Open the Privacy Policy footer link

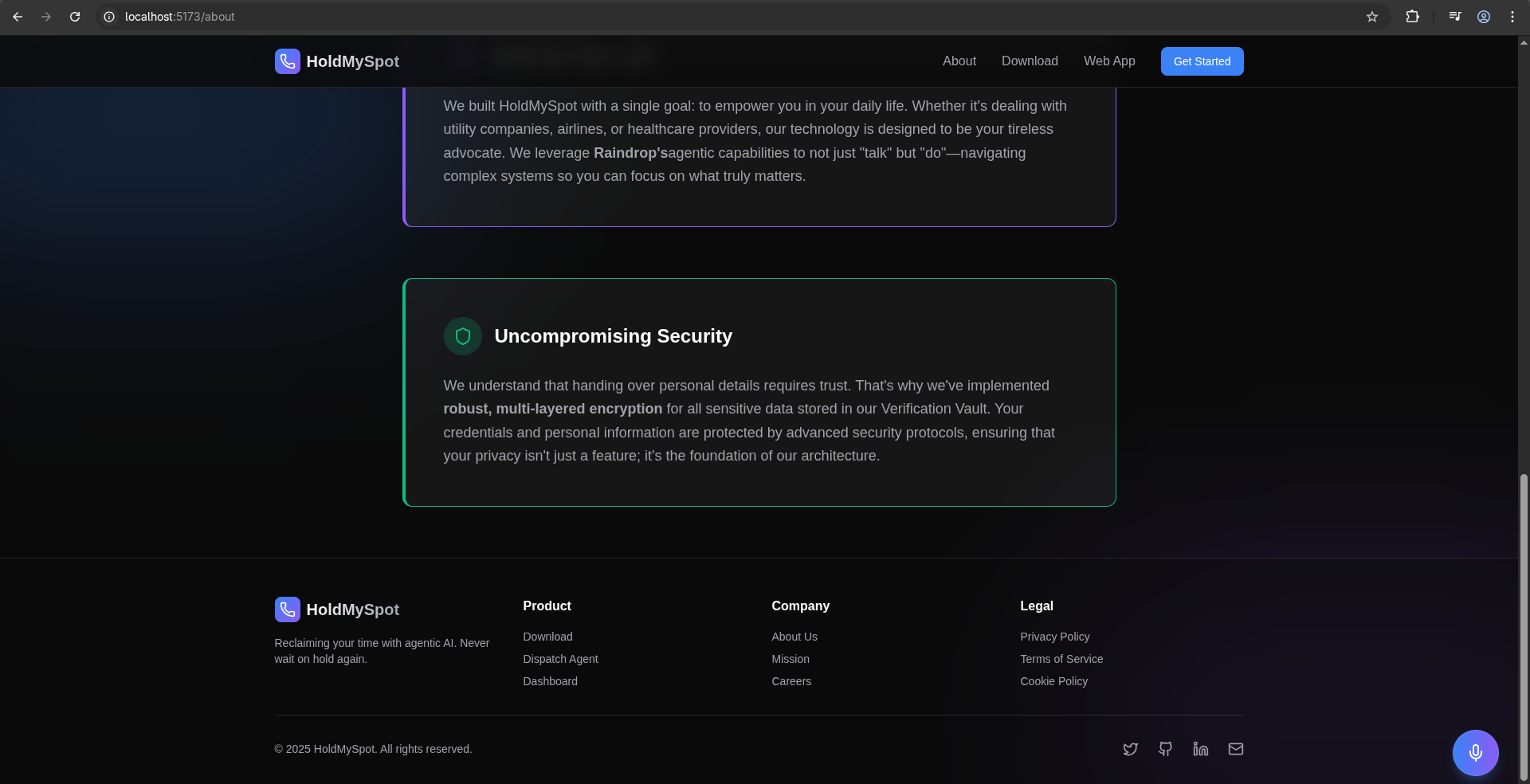click(x=1054, y=637)
